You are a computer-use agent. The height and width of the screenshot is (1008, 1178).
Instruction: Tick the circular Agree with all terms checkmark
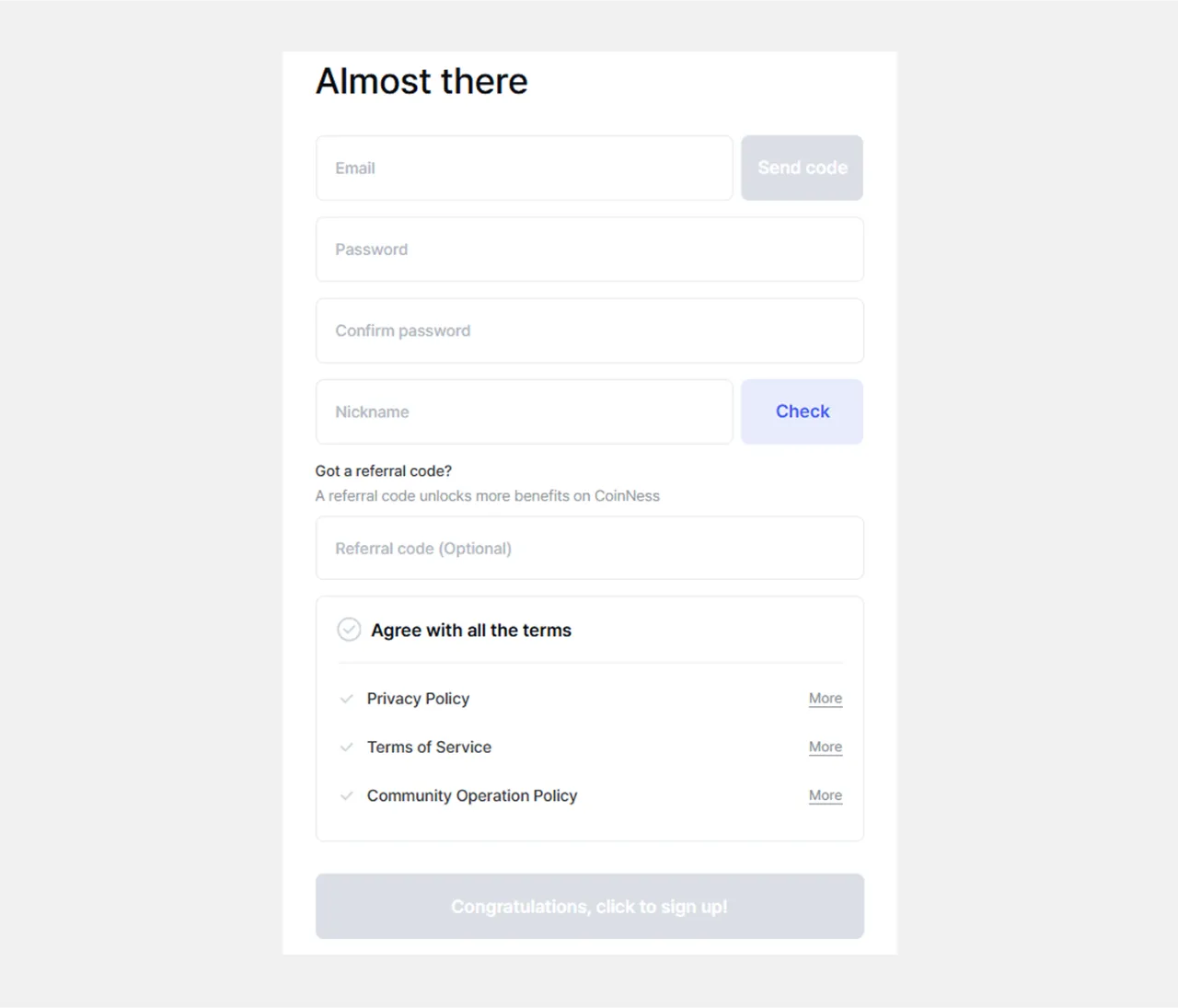coord(349,630)
